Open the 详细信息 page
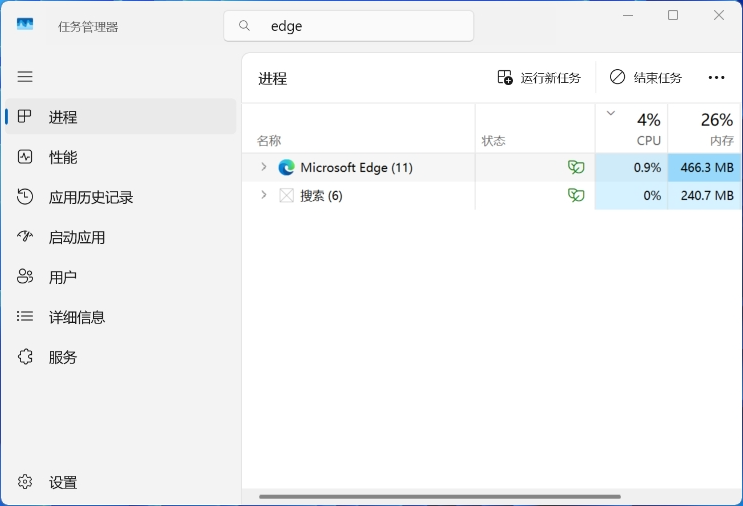The height and width of the screenshot is (506, 743). [x=76, y=317]
